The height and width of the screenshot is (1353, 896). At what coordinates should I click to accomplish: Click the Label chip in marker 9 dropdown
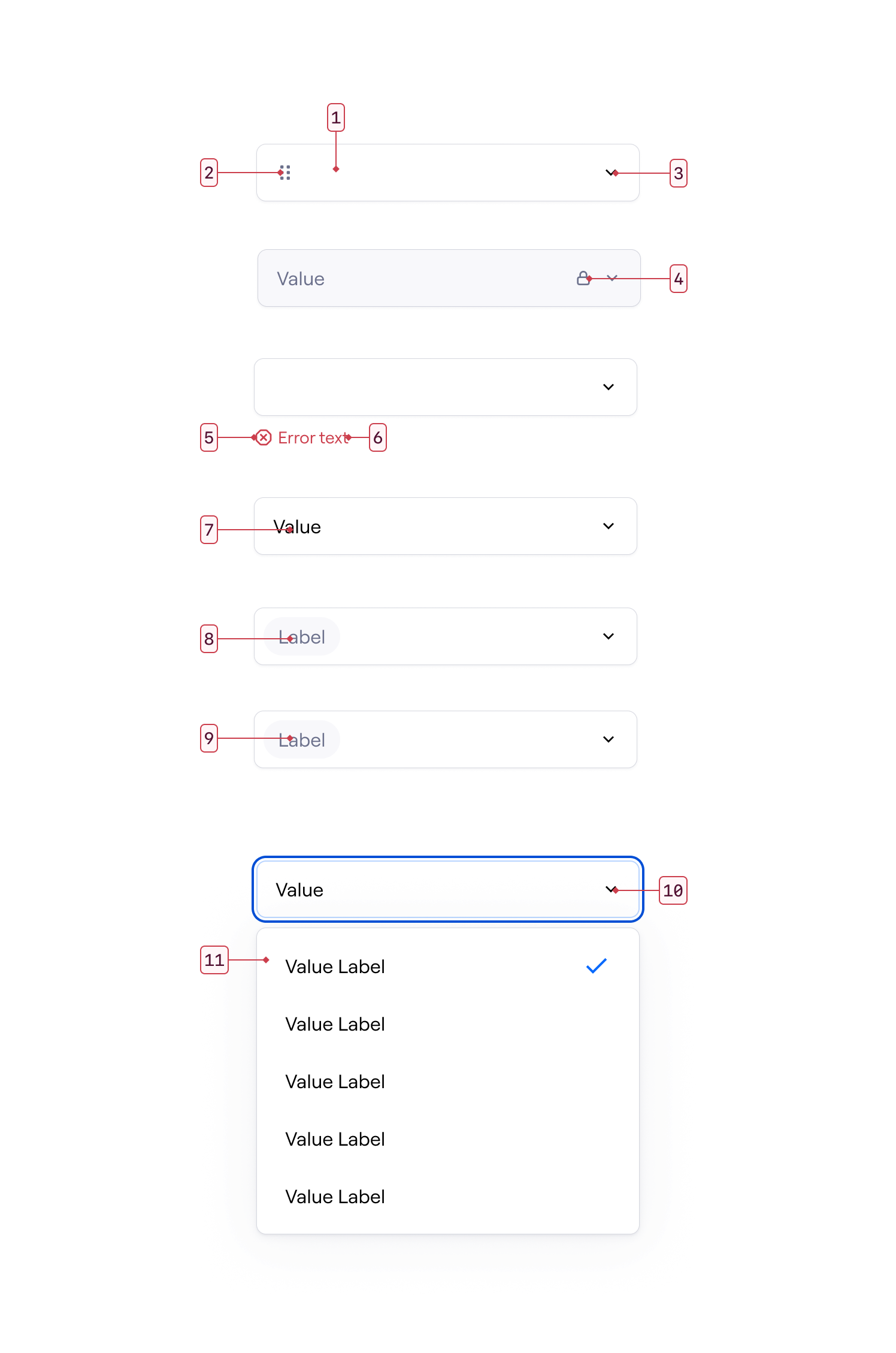302,739
